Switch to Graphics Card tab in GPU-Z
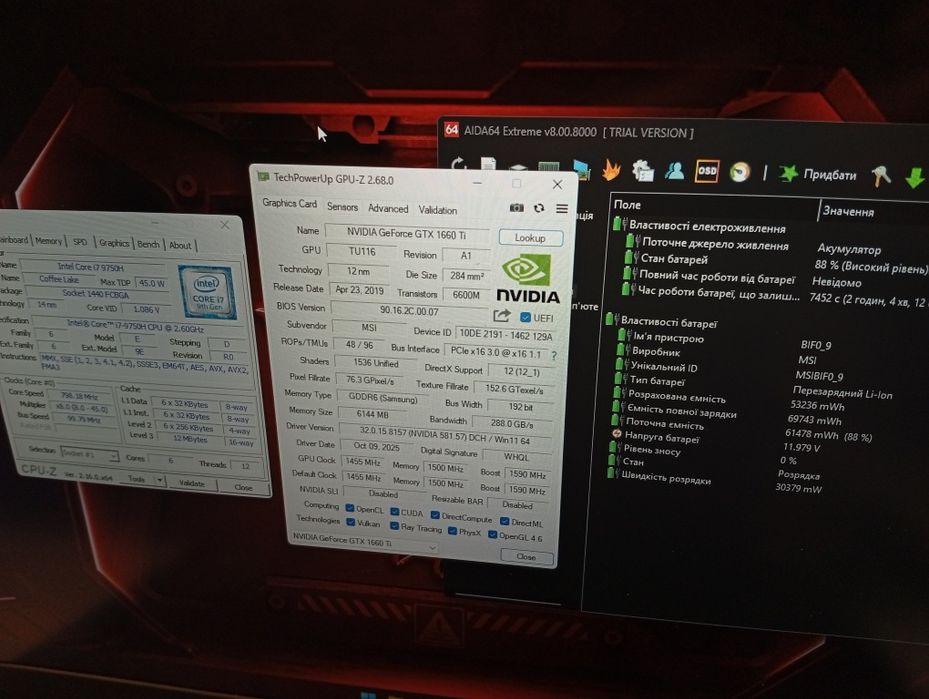929x699 pixels. click(290, 203)
